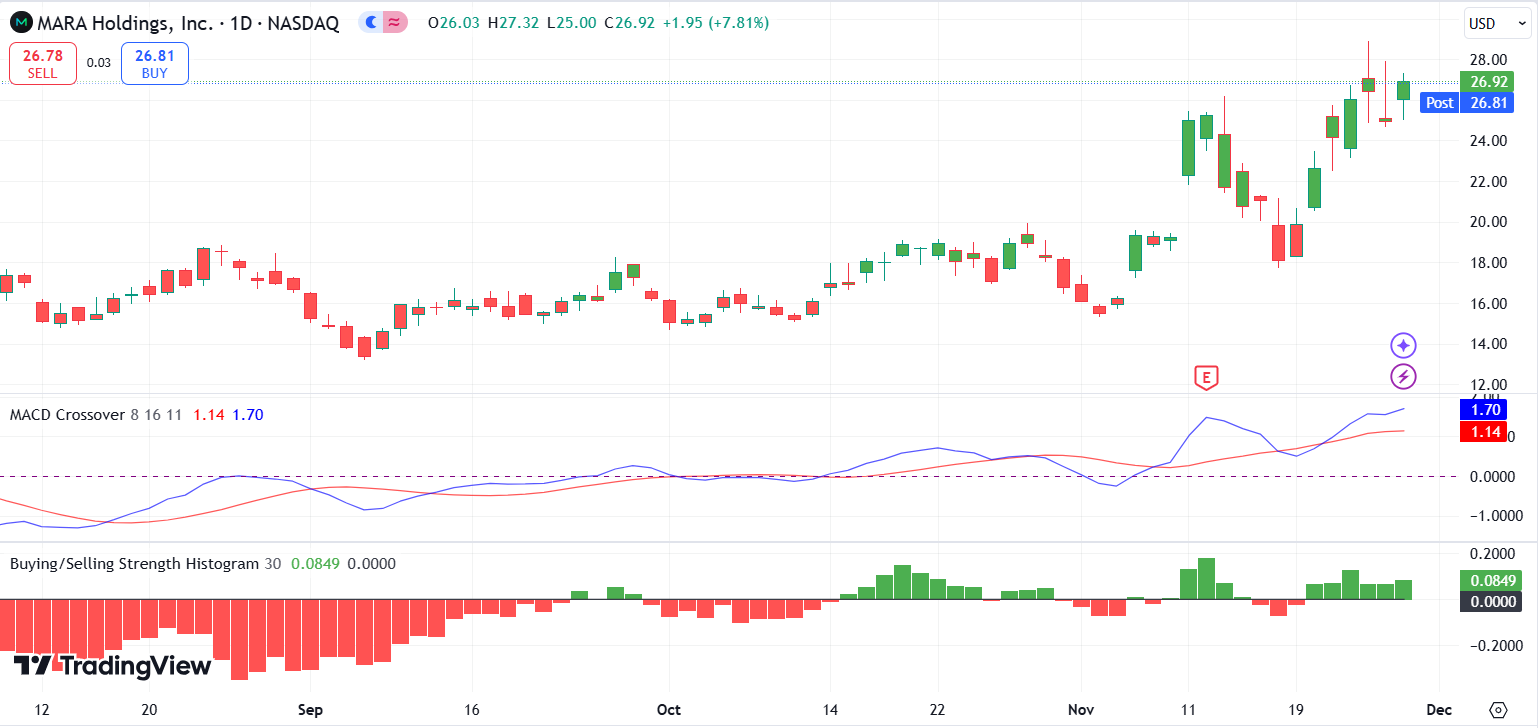This screenshot has height=728, width=1538.
Task: Click the green 0.0849 histogram axis label
Action: (1491, 581)
